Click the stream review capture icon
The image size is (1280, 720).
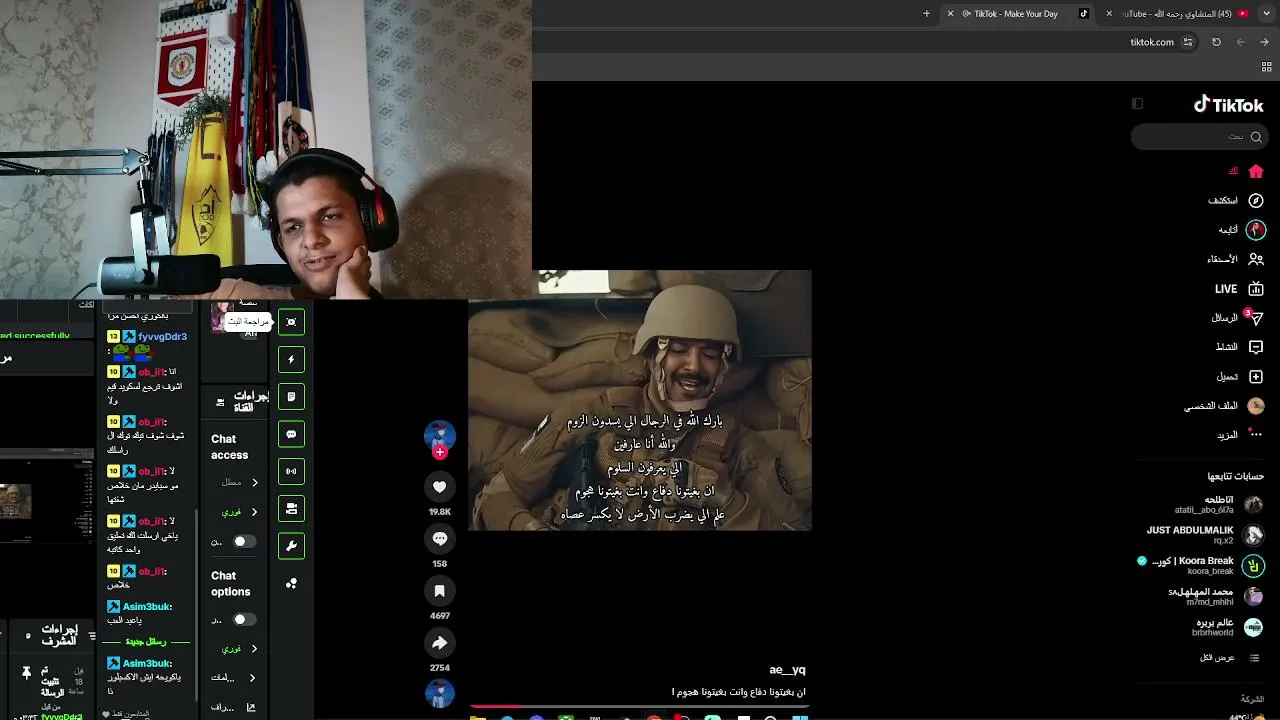(x=291, y=321)
